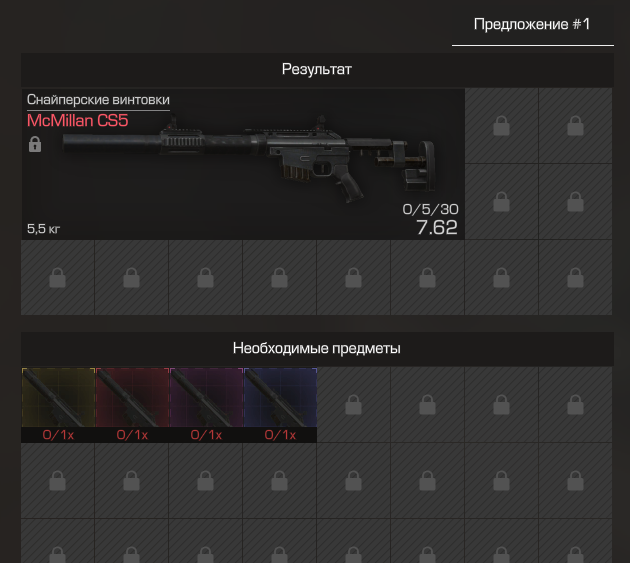Click the 5,5 кг weight label
630x563 pixels.
click(43, 229)
